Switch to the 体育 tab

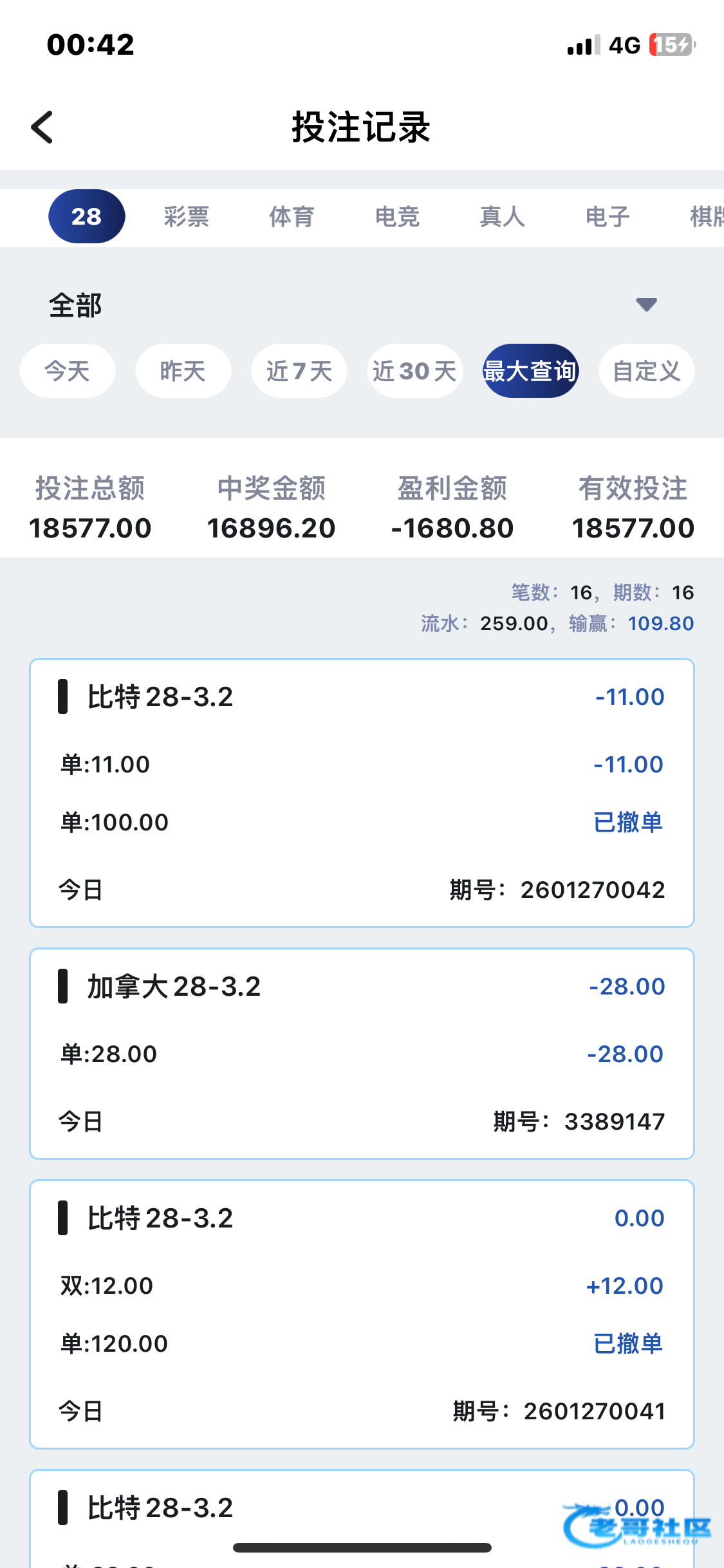pos(292,217)
